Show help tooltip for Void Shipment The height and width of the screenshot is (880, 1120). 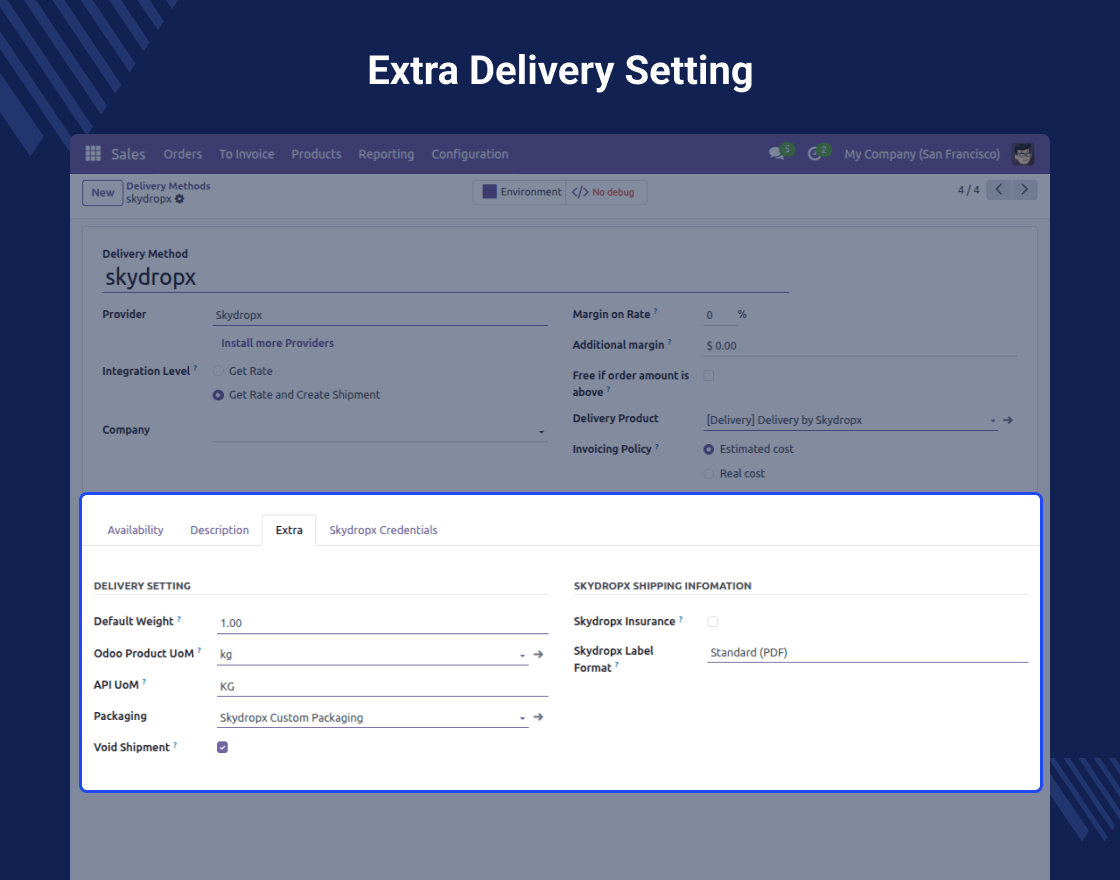click(175, 745)
